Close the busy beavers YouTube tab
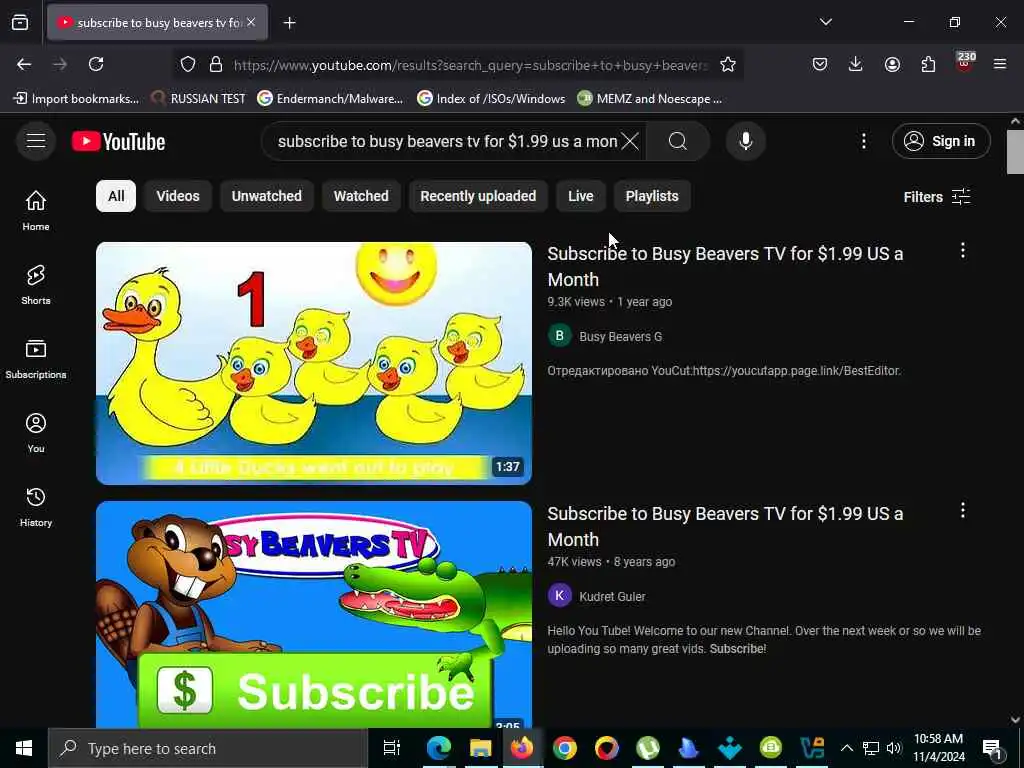1024x768 pixels. [x=251, y=22]
